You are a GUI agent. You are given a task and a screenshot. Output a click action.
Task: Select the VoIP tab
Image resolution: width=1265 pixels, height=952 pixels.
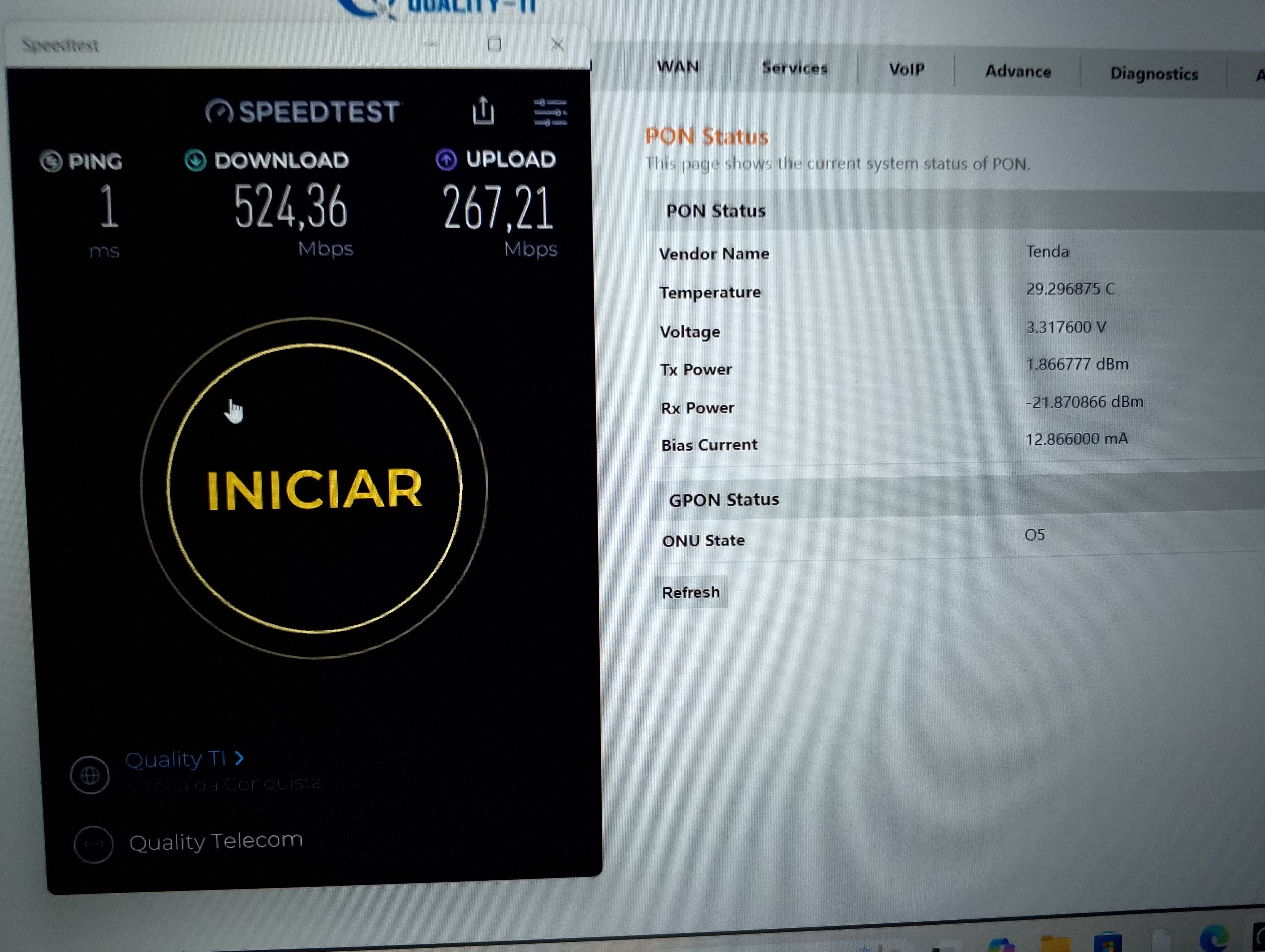tap(907, 70)
